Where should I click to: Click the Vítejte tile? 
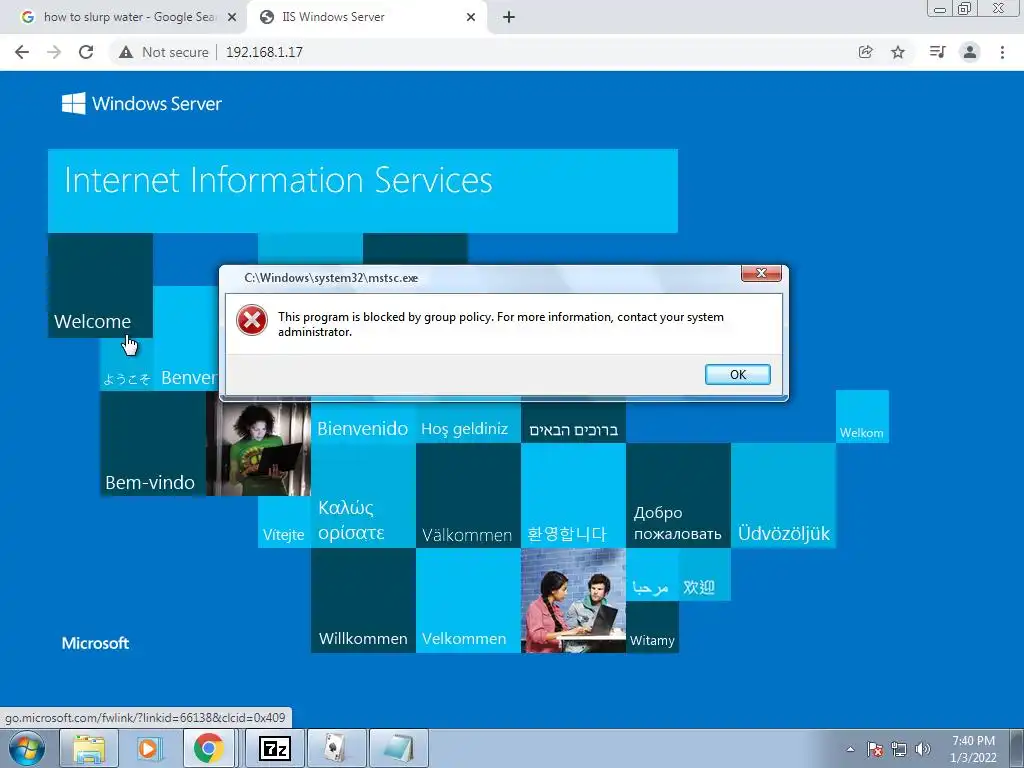point(284,522)
